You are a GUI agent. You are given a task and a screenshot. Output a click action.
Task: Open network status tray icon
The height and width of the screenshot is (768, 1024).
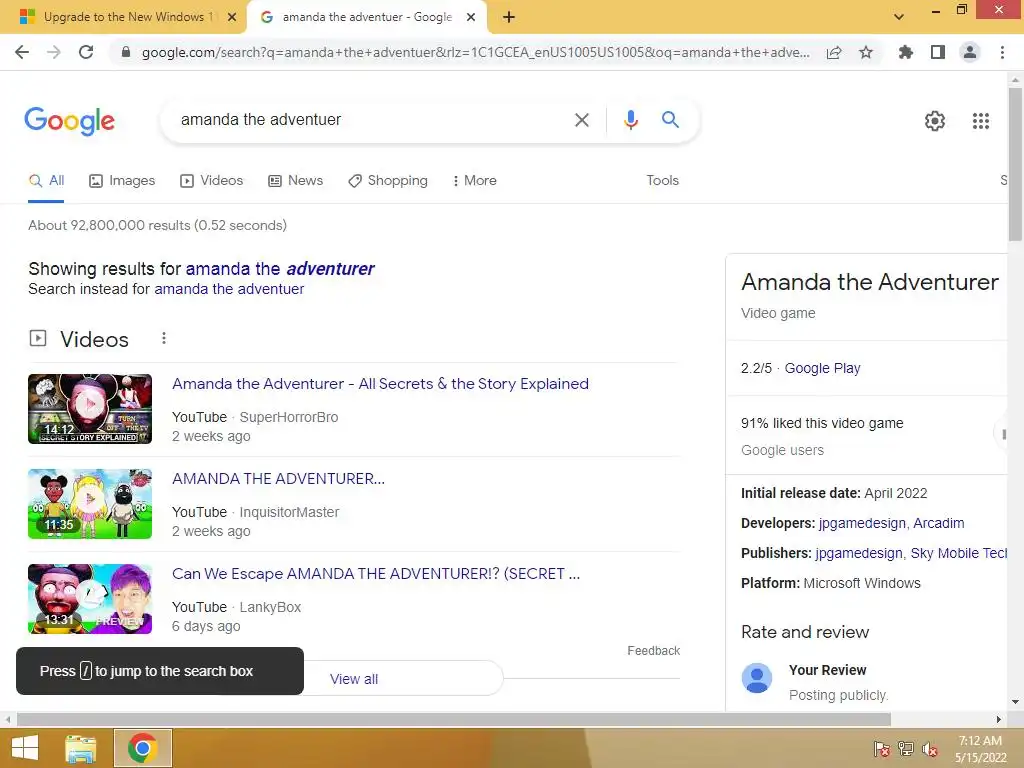(906, 749)
